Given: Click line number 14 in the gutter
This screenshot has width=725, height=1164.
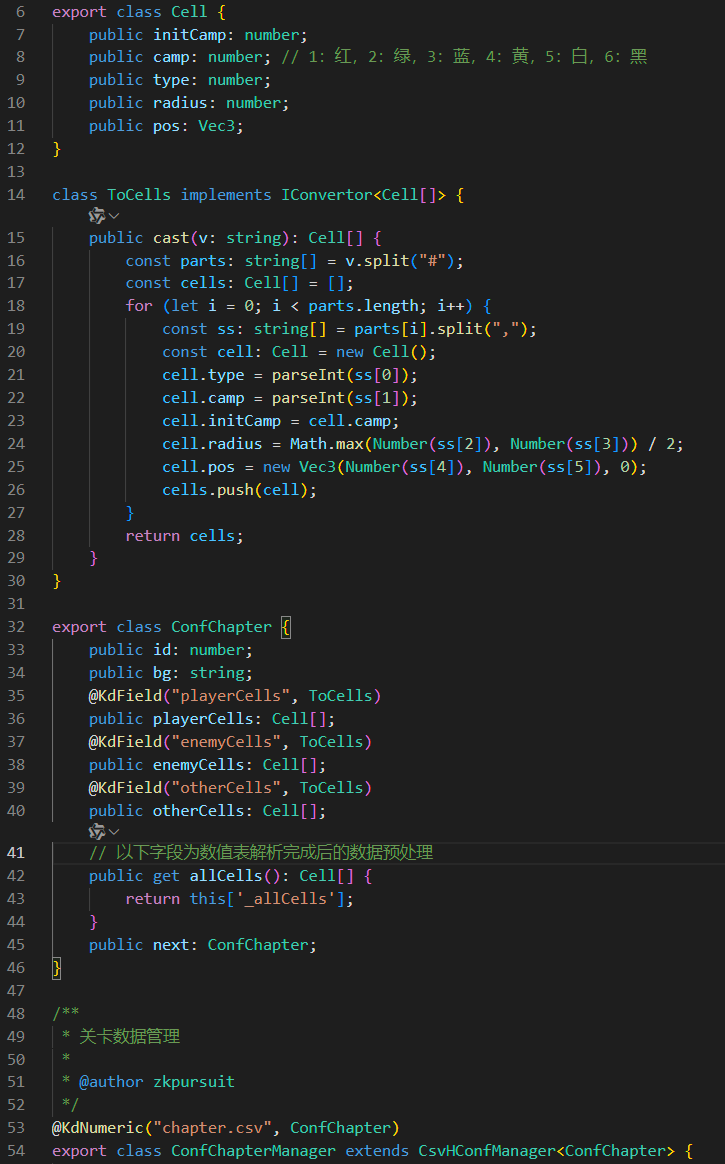Looking at the screenshot, I should point(16,194).
